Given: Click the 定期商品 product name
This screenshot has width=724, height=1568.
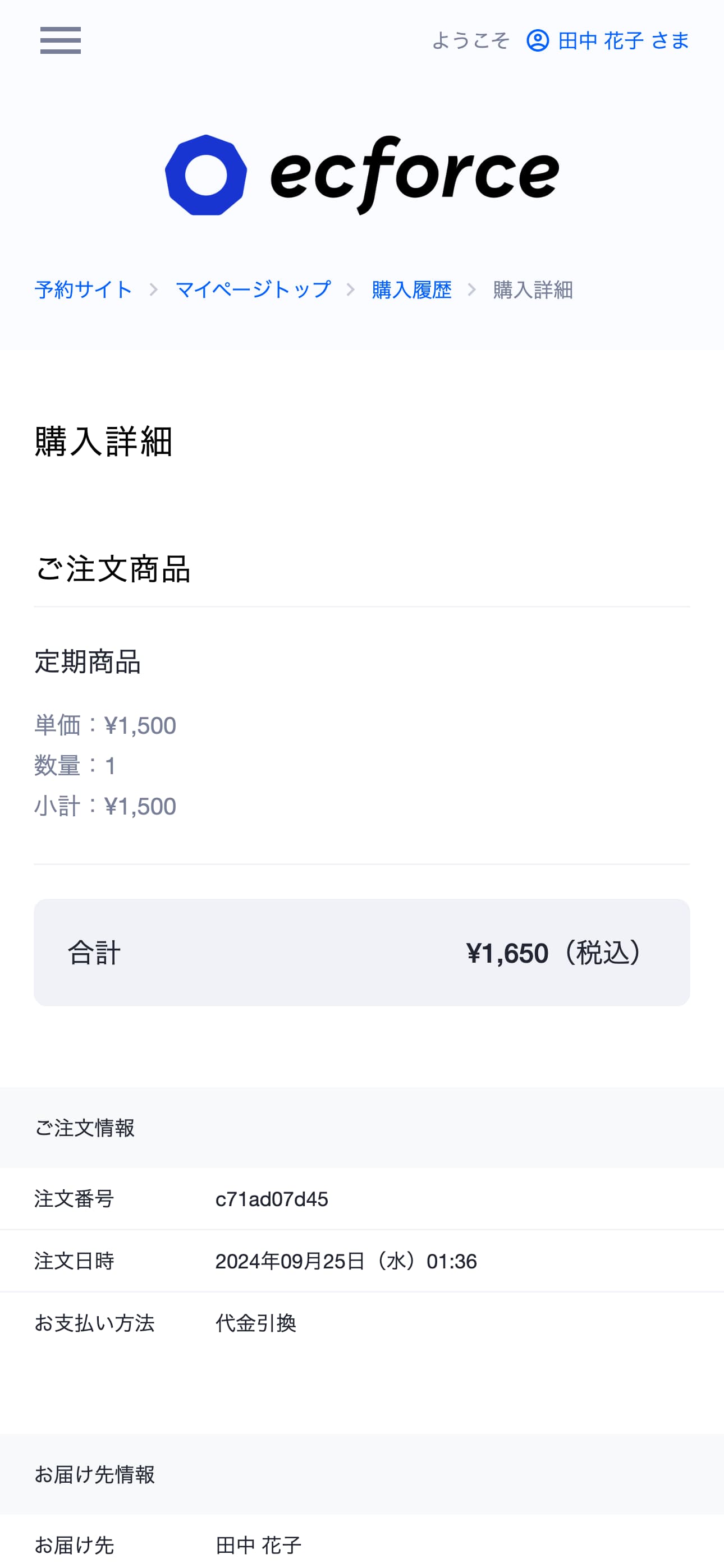Looking at the screenshot, I should pos(88,661).
